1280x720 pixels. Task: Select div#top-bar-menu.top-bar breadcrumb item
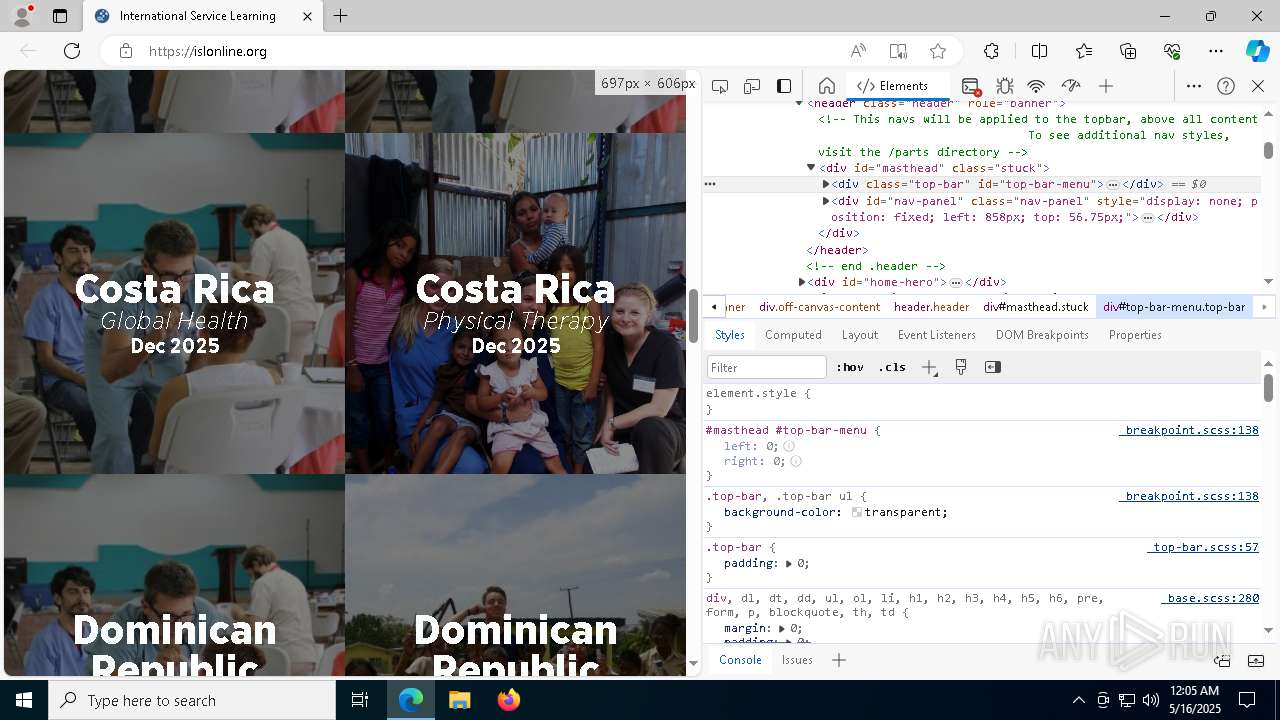click(1174, 307)
